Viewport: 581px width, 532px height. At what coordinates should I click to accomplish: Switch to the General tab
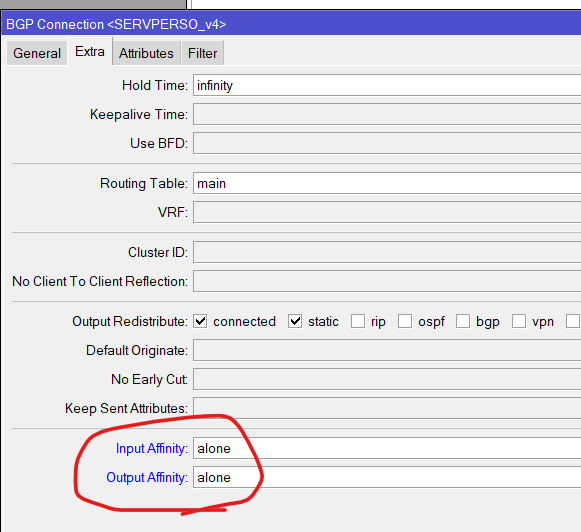(37, 53)
